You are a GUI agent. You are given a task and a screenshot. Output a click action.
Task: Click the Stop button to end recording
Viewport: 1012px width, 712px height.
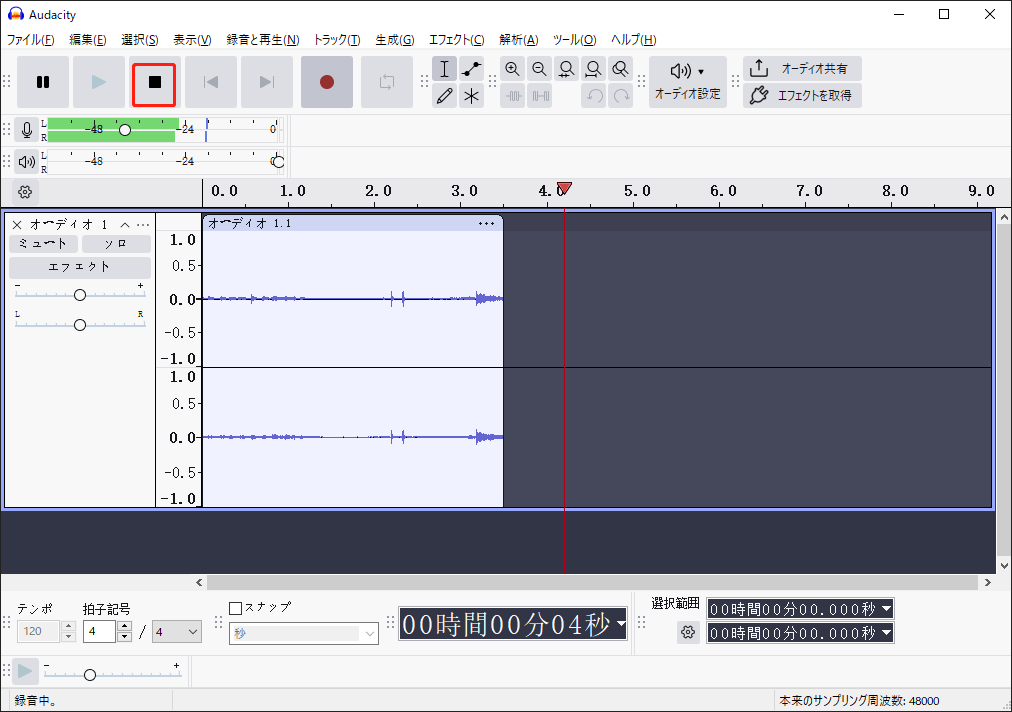[155, 83]
